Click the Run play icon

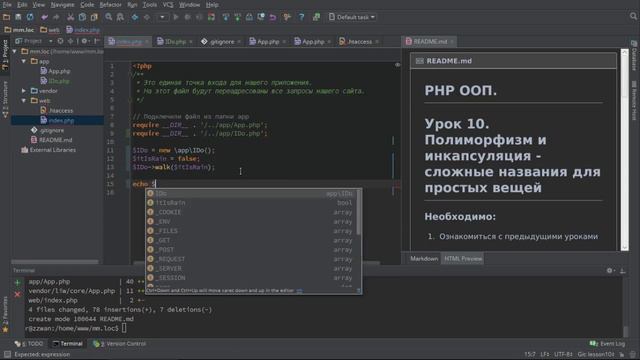pyautogui.click(x=176, y=17)
